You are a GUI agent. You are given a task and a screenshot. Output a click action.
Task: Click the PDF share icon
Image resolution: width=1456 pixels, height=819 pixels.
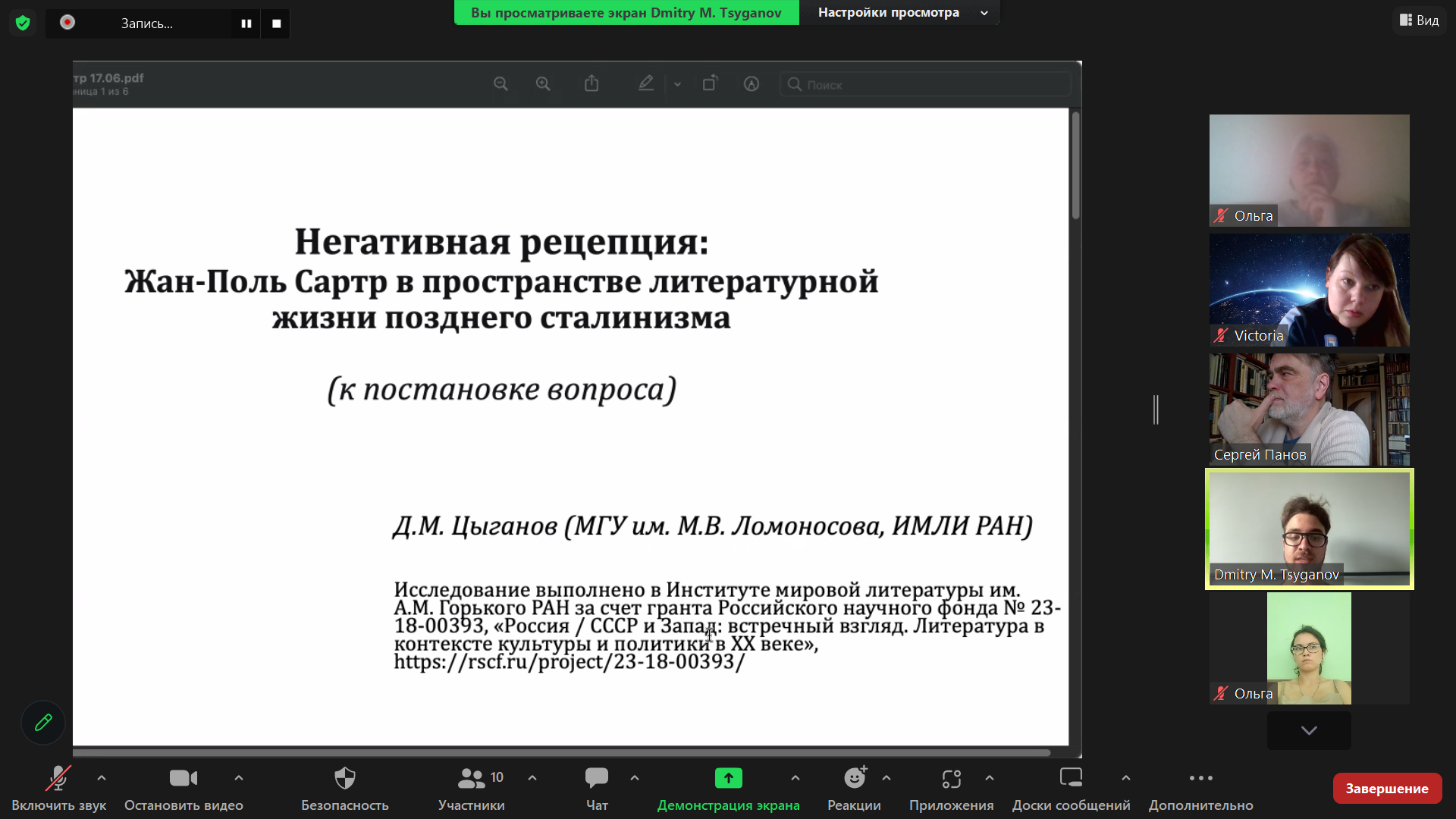pyautogui.click(x=591, y=83)
